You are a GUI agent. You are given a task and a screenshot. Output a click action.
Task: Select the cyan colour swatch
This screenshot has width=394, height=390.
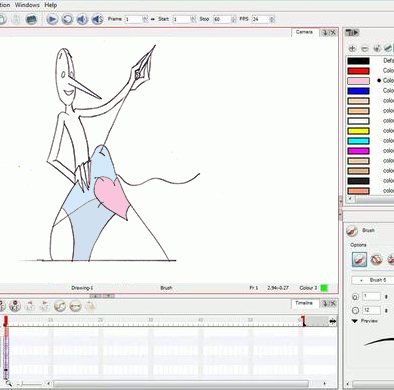click(x=358, y=141)
